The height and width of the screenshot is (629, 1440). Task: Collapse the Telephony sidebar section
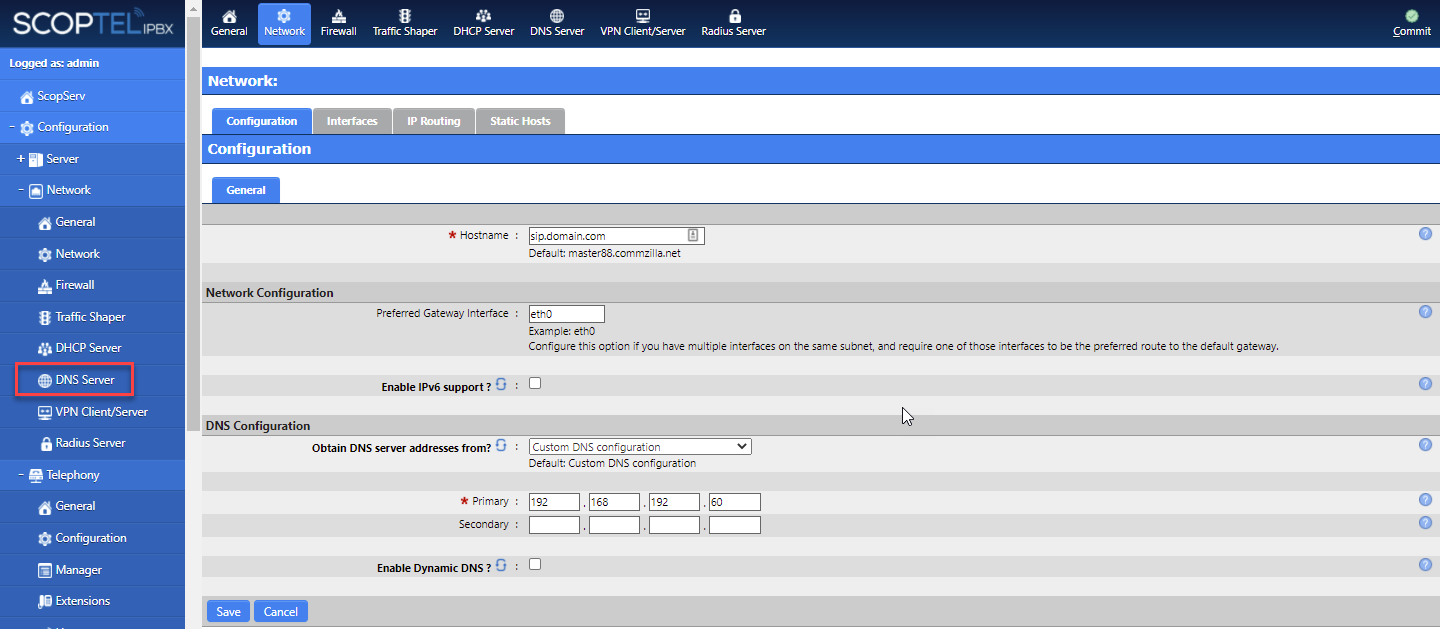point(21,475)
